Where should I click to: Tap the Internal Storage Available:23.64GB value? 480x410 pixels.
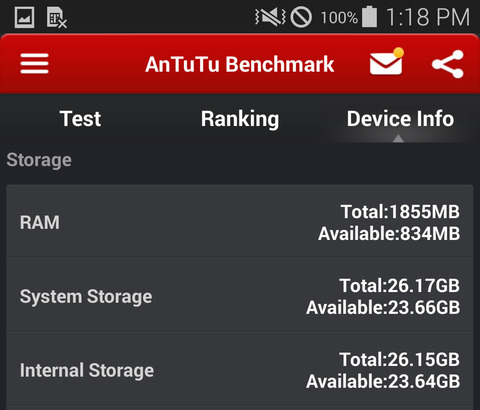pyautogui.click(x=383, y=381)
